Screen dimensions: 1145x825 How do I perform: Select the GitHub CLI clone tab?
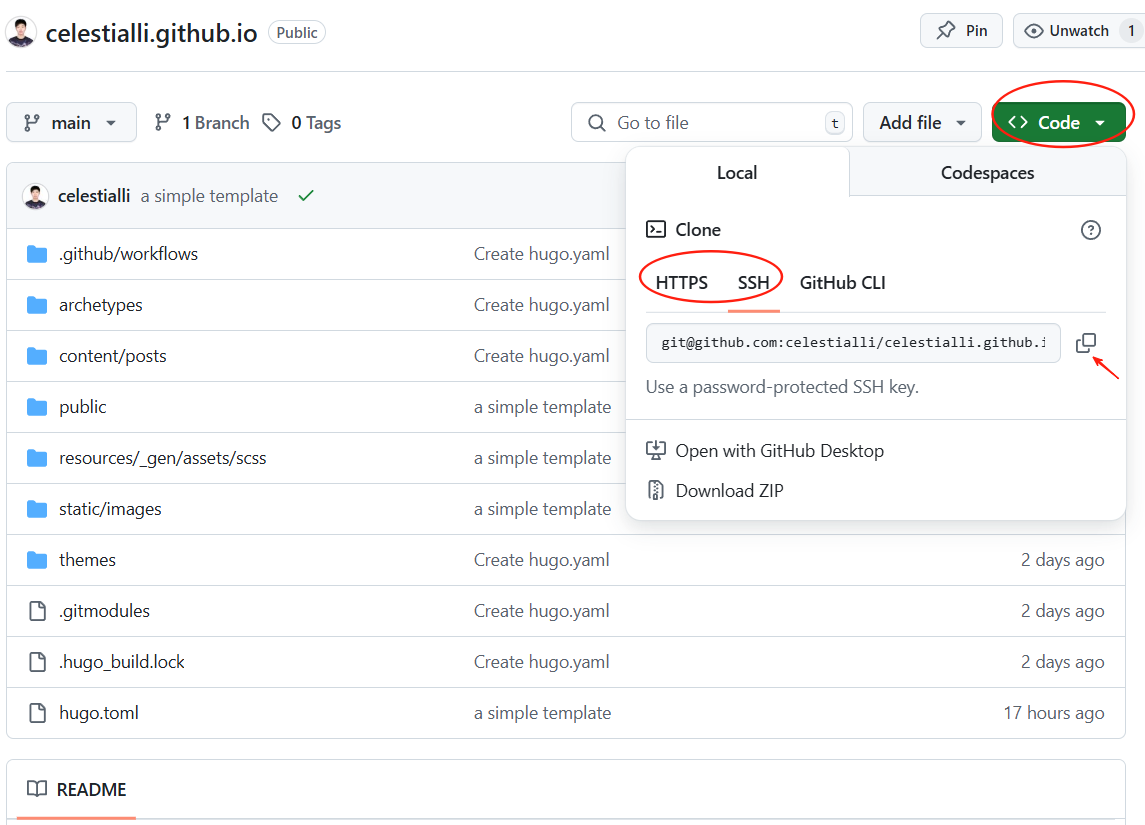[842, 283]
